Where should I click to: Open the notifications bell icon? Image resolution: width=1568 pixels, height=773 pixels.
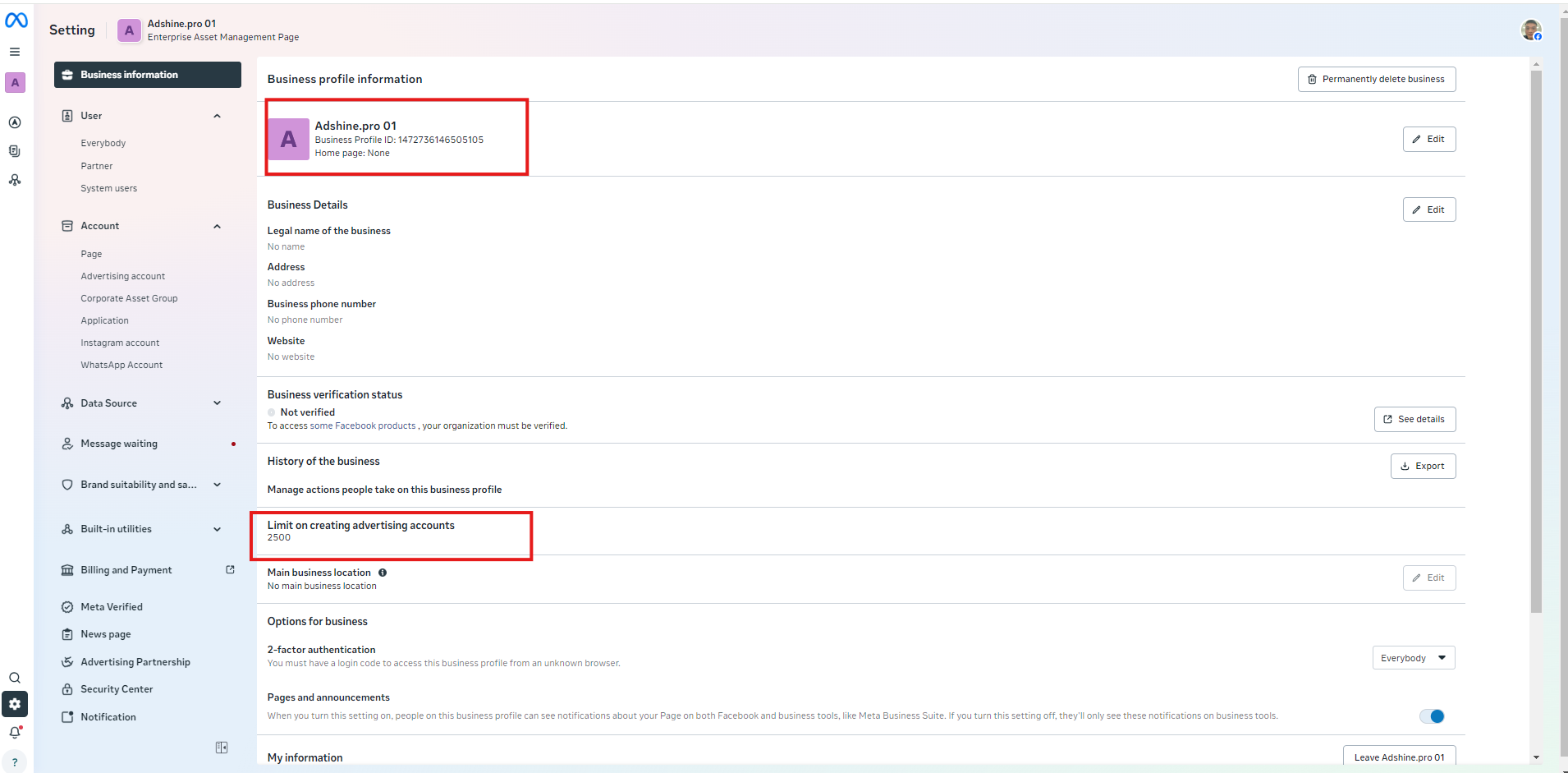15,732
